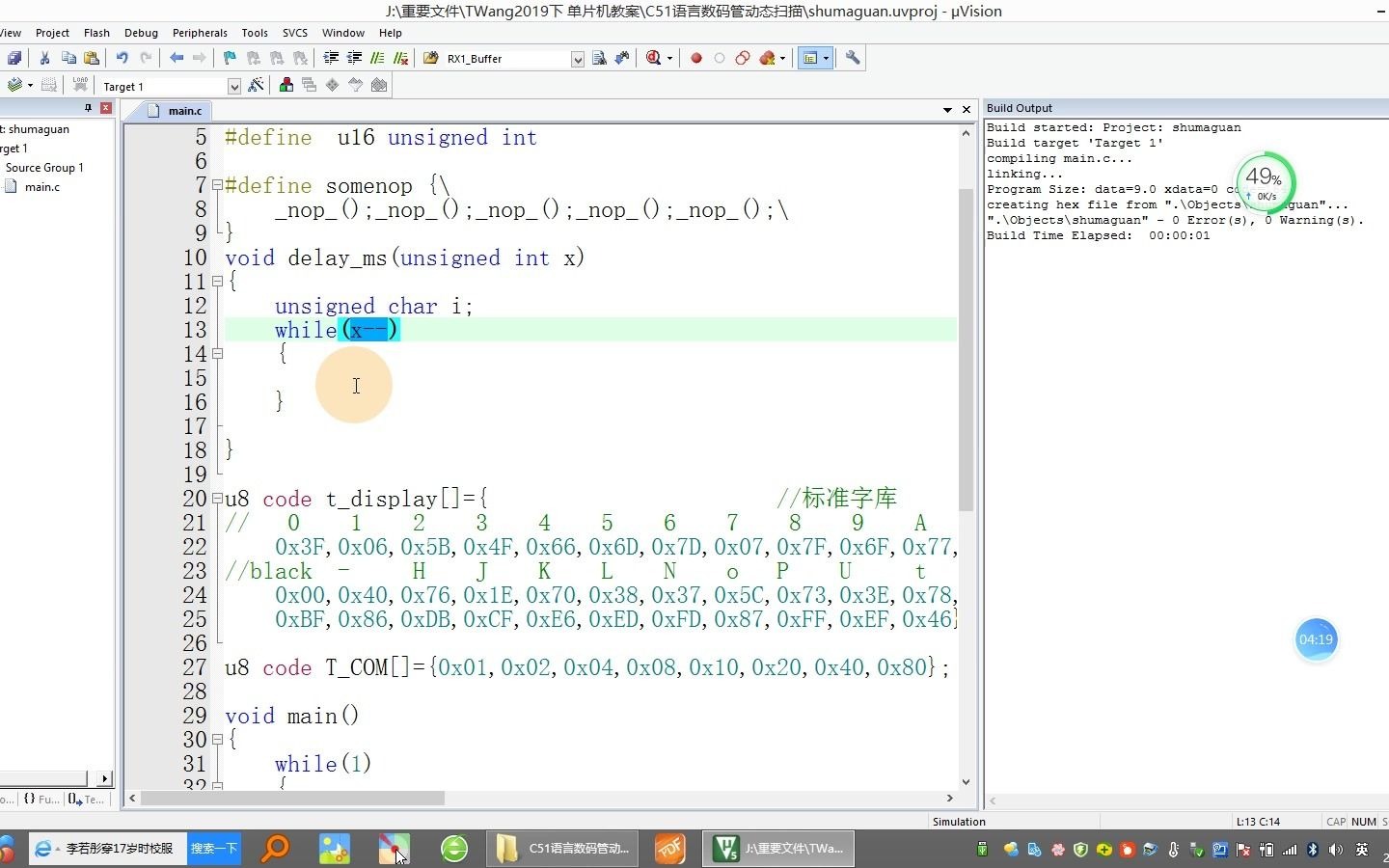Cut selection with the scissors icon

tap(44, 58)
